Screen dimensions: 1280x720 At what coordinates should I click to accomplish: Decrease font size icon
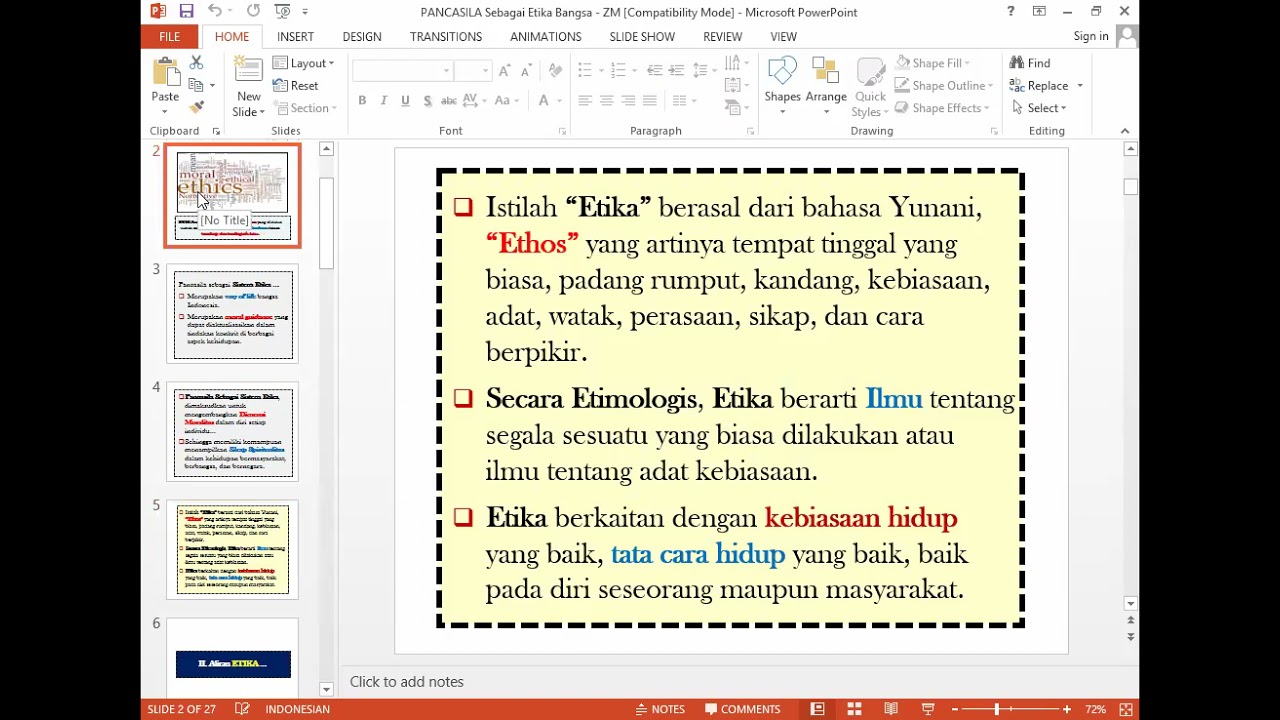click(526, 70)
